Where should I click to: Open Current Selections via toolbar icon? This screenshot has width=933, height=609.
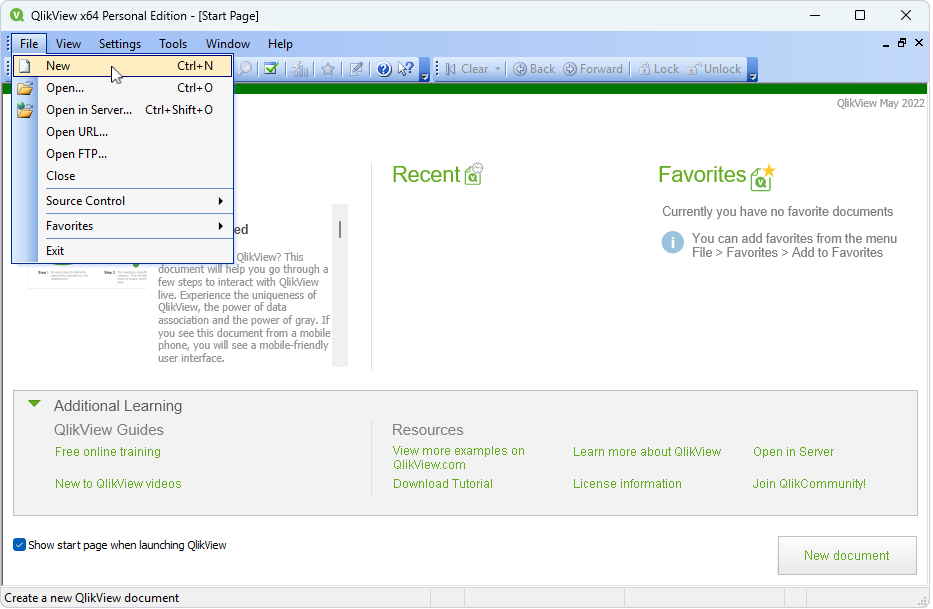272,69
